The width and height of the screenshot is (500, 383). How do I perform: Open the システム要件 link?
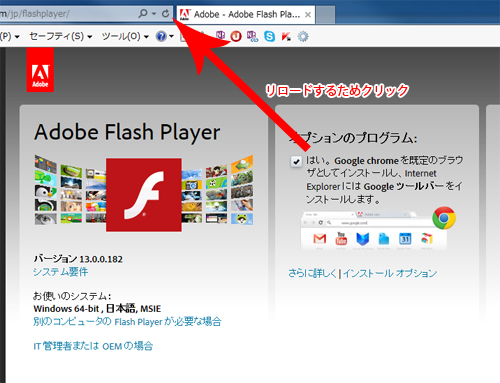(60, 272)
